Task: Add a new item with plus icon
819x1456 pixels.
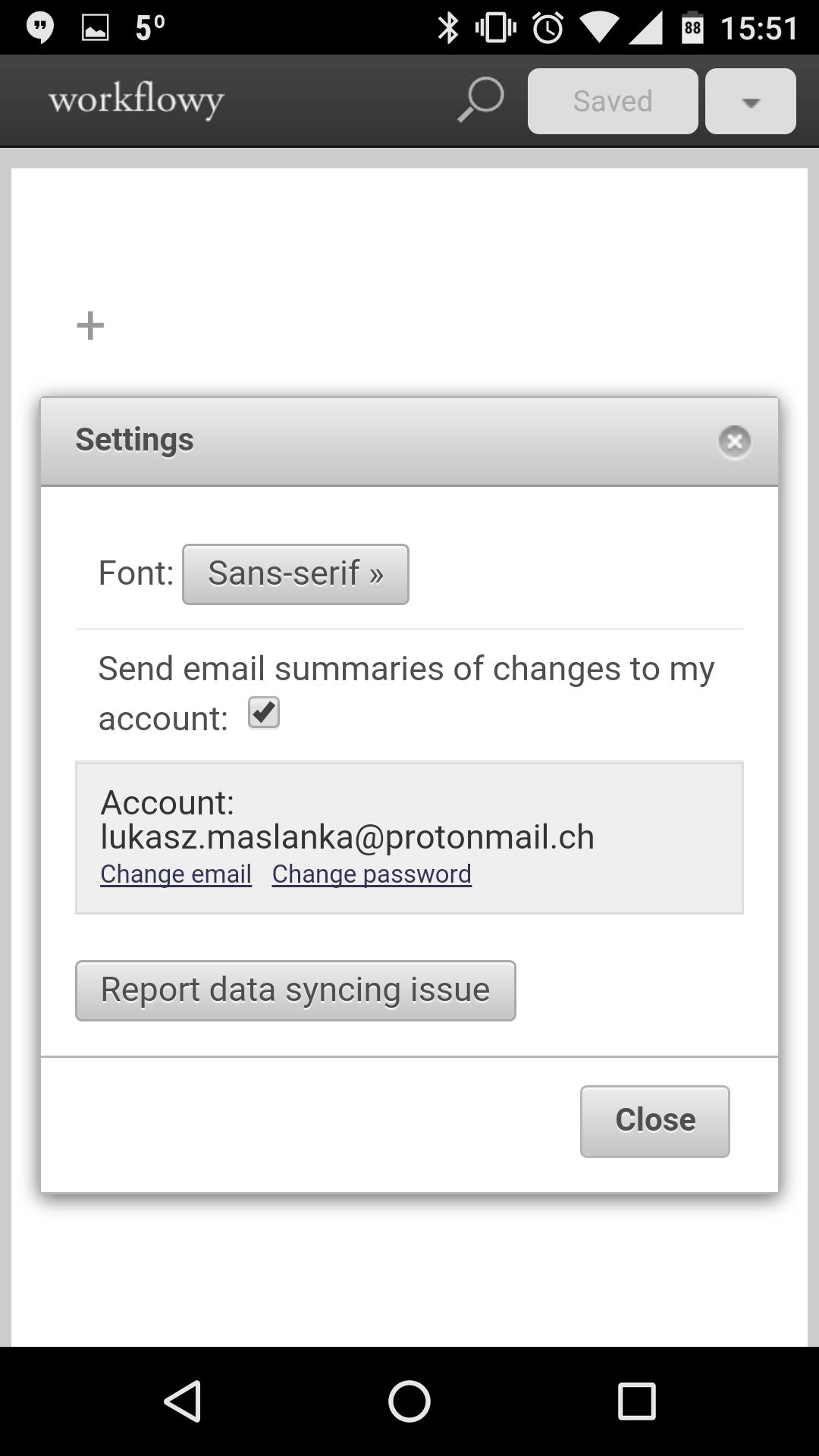Action: (x=90, y=325)
